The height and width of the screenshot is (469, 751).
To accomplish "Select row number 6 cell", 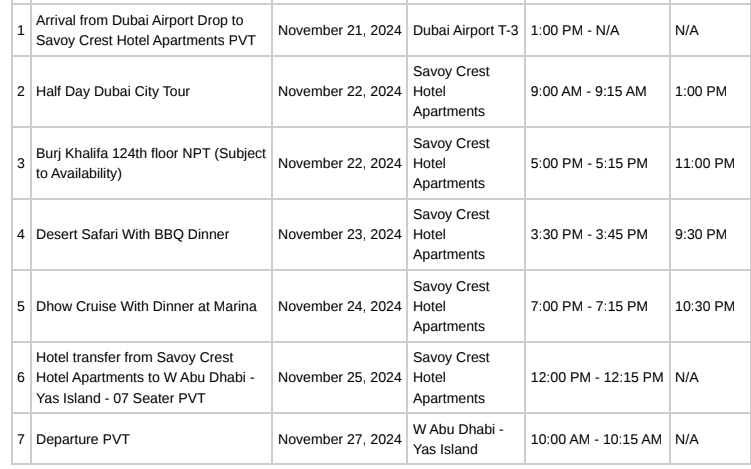I will tap(21, 377).
